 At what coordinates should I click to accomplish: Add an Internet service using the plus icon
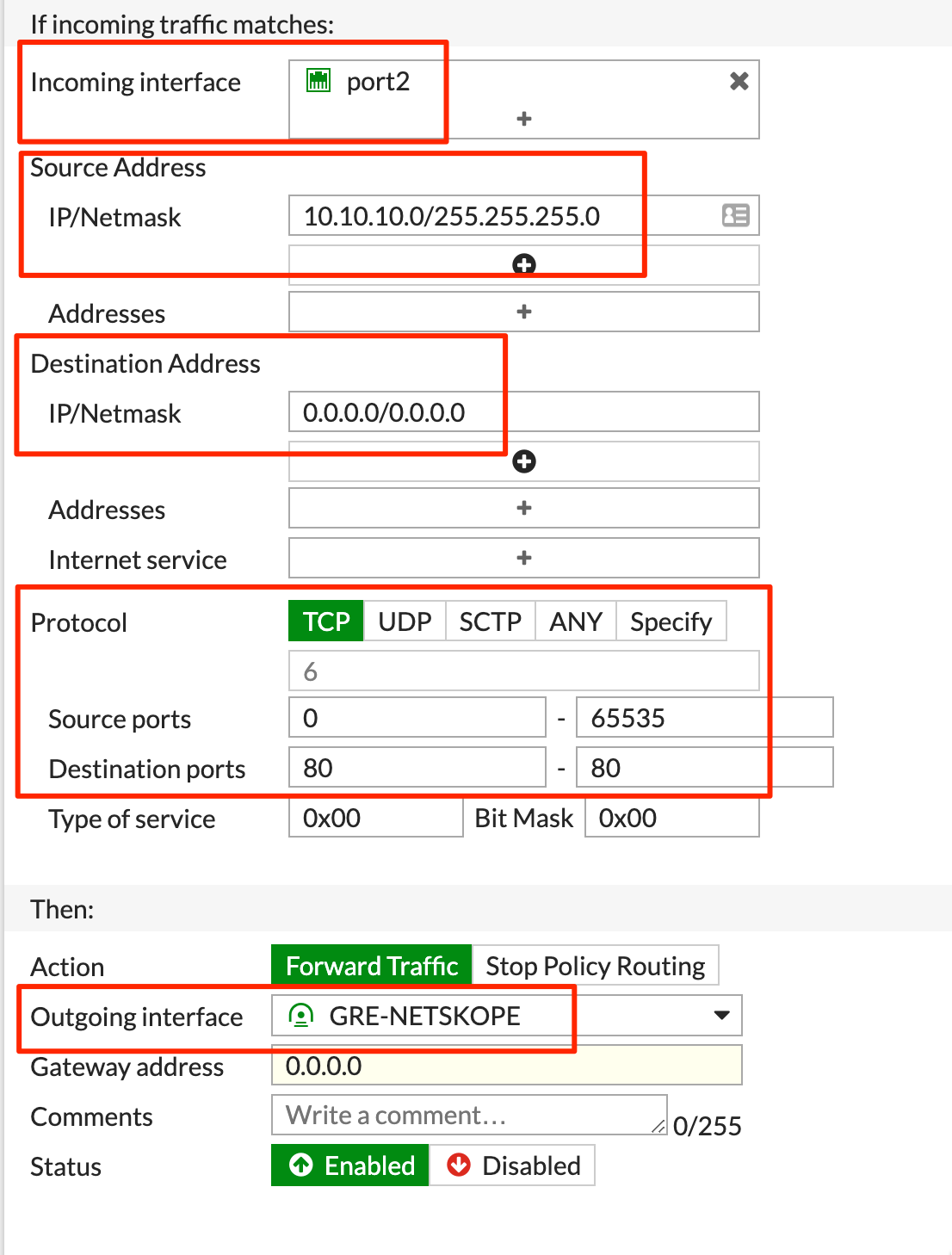[524, 558]
